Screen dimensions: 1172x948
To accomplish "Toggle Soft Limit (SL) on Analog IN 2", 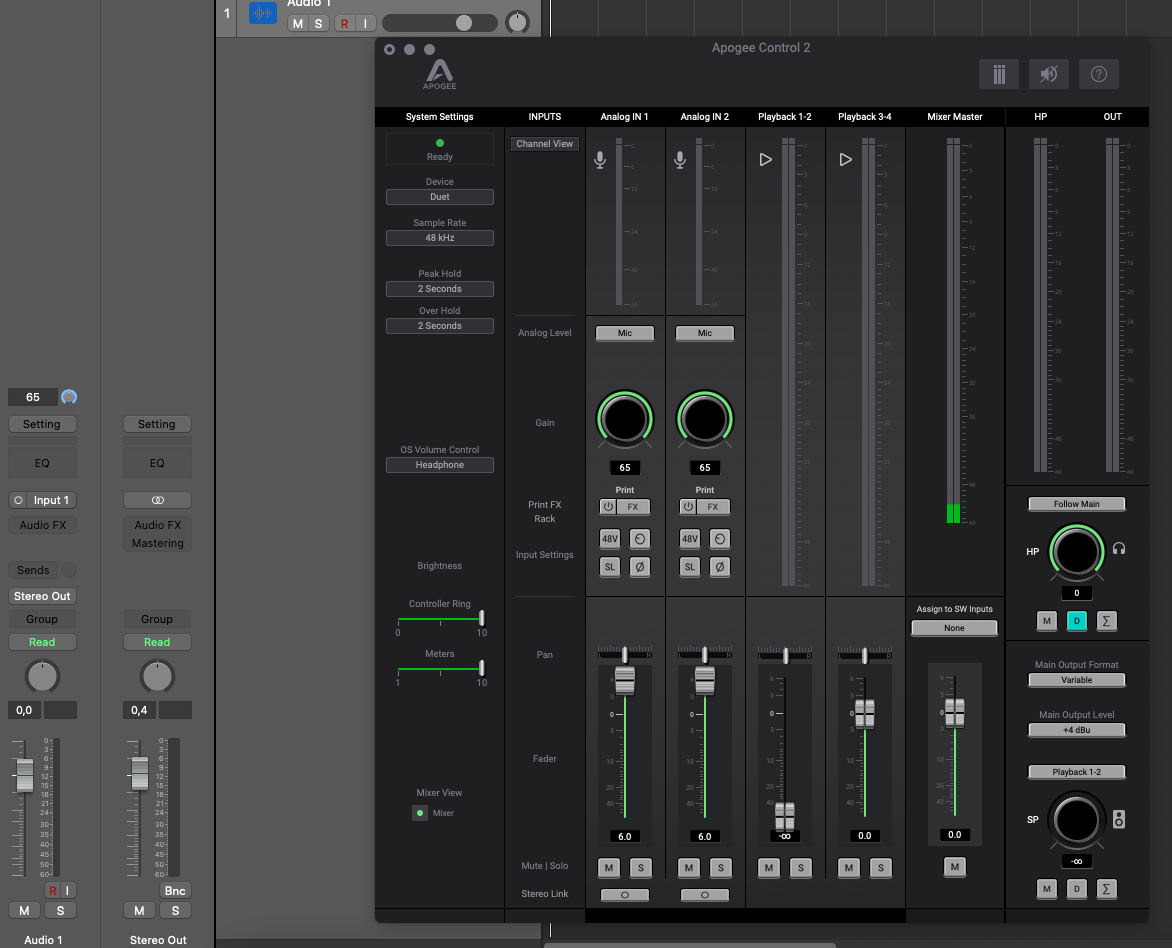I will pos(690,567).
